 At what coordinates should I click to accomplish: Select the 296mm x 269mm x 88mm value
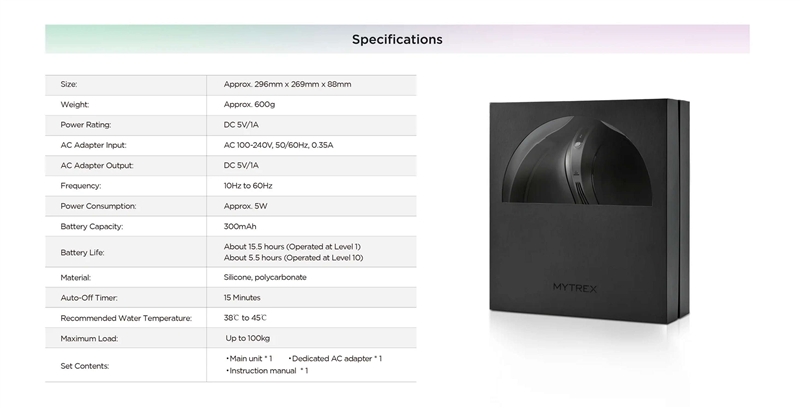[x=288, y=85]
